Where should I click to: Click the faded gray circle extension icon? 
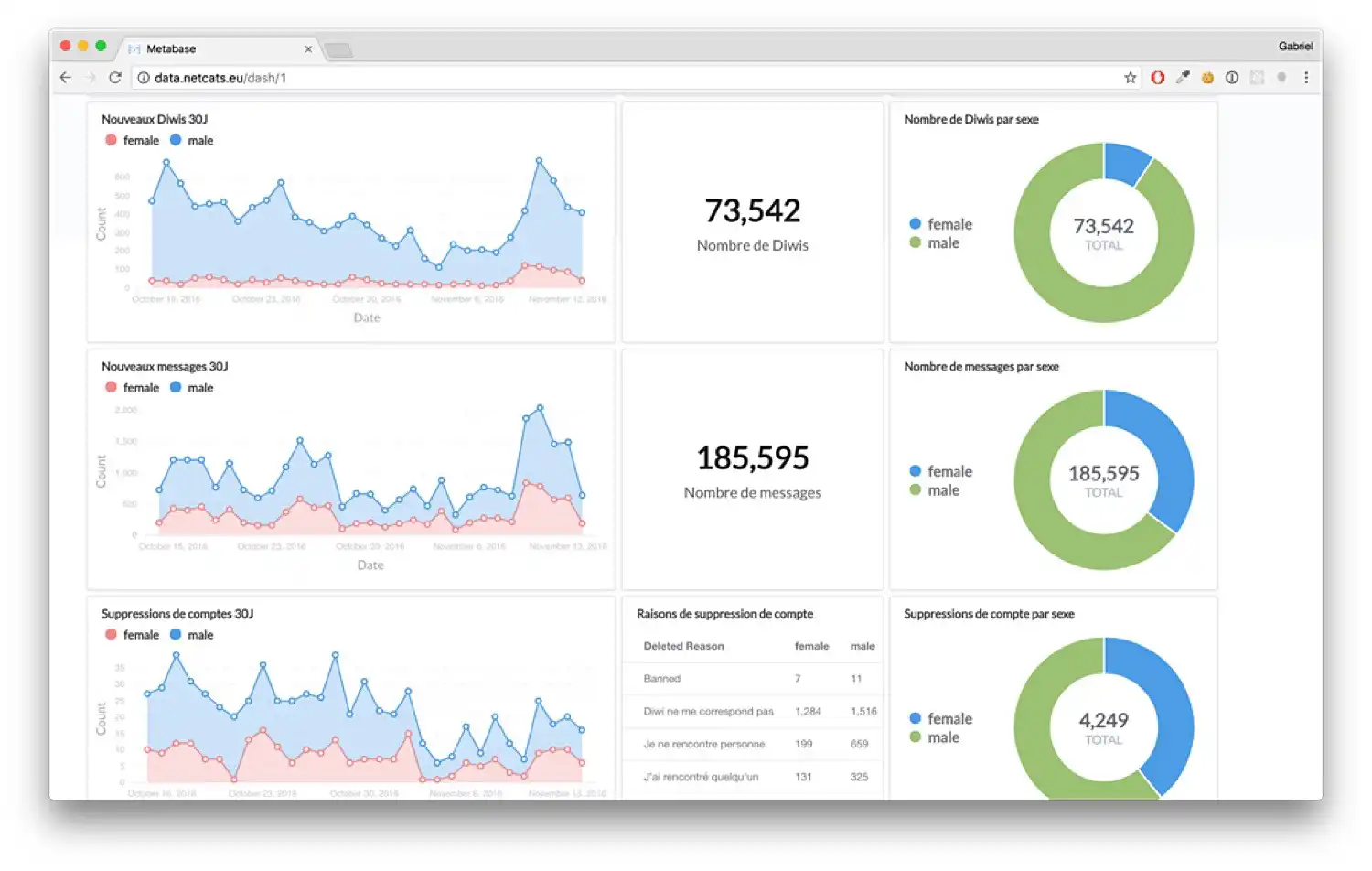[x=1281, y=78]
